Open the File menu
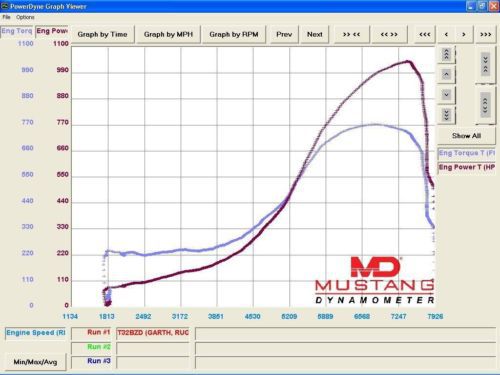This screenshot has height=375, width=500. (x=6, y=17)
